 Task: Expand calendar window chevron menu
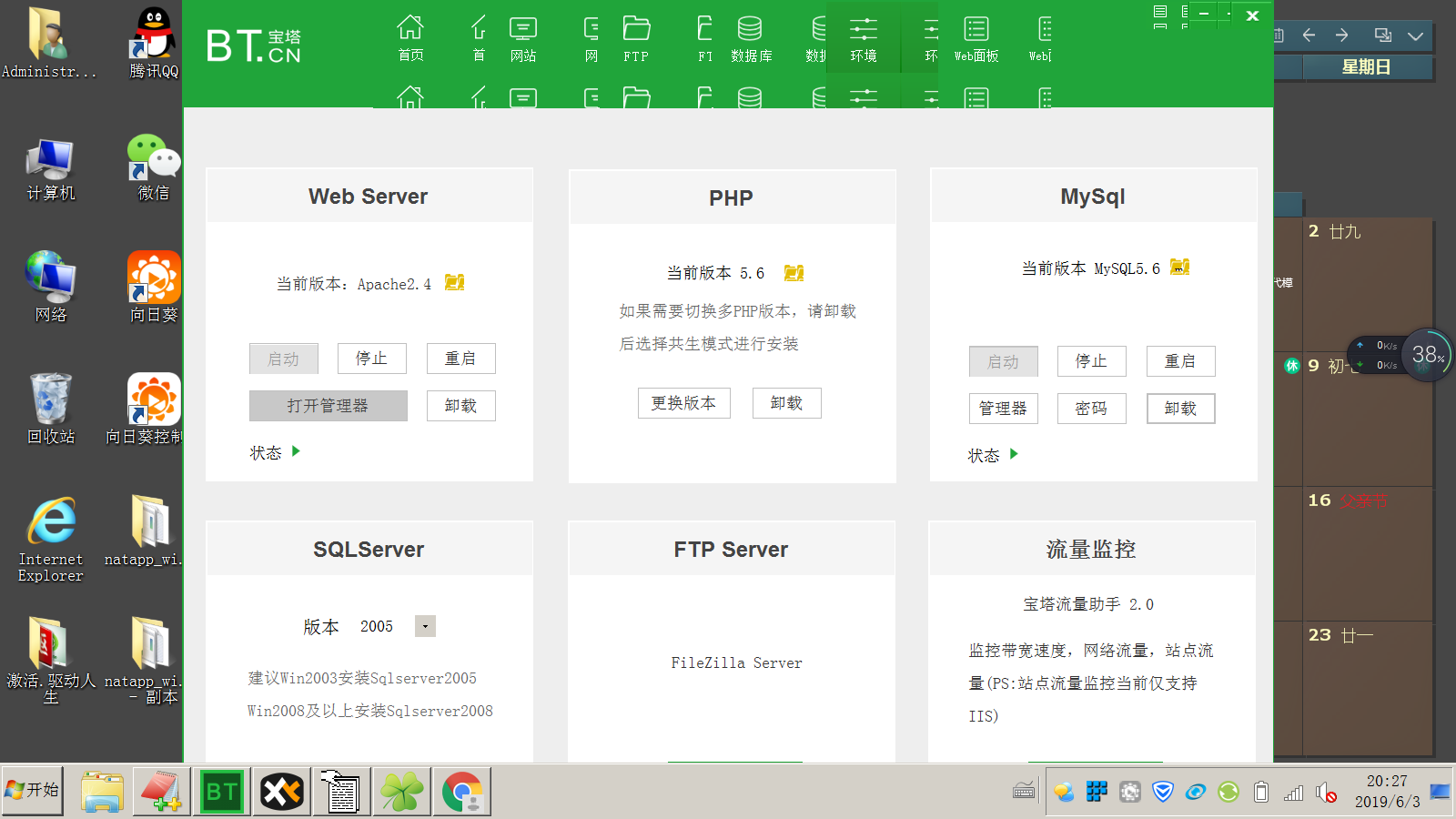(1415, 36)
